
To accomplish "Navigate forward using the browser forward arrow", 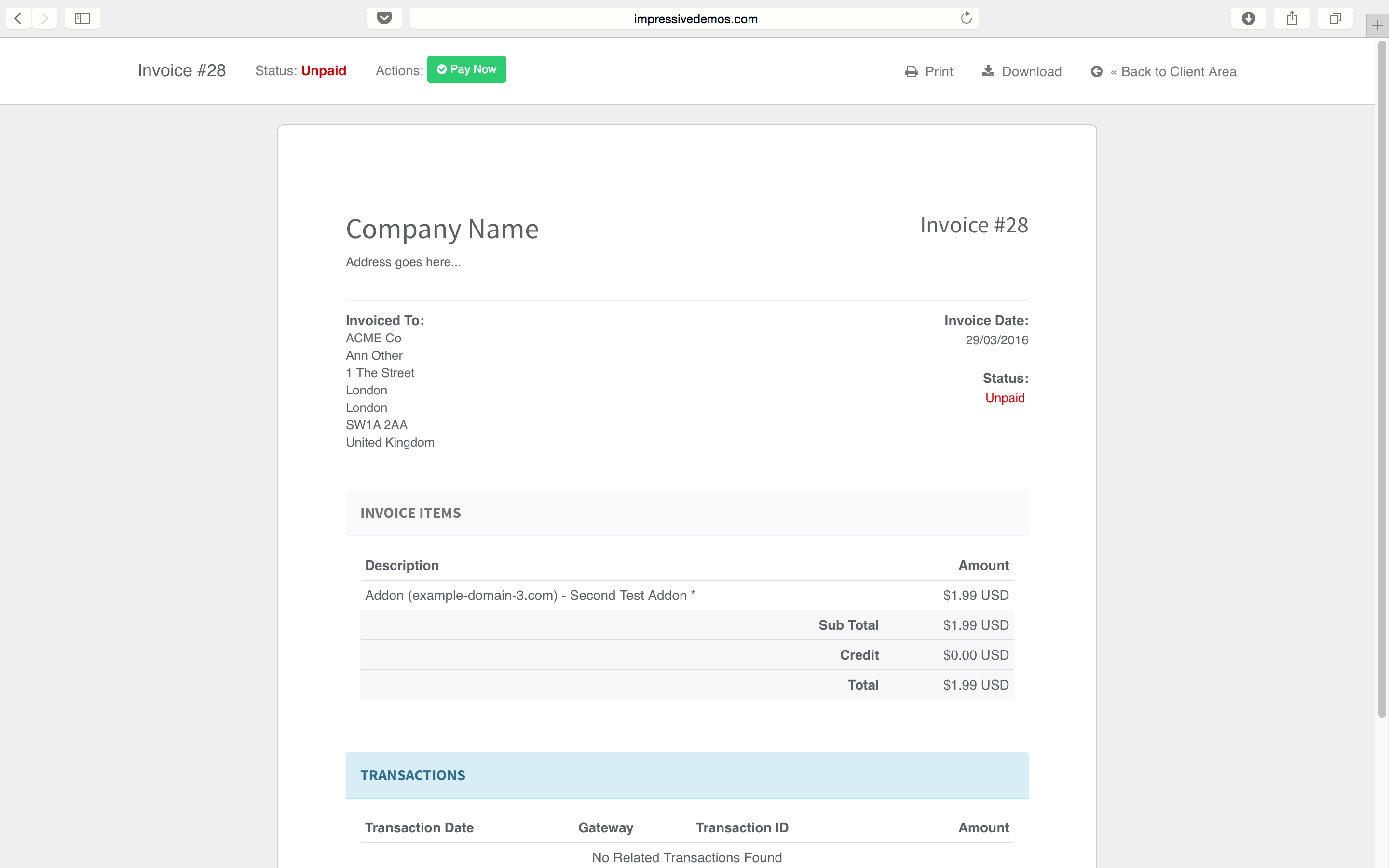I will click(x=45, y=18).
